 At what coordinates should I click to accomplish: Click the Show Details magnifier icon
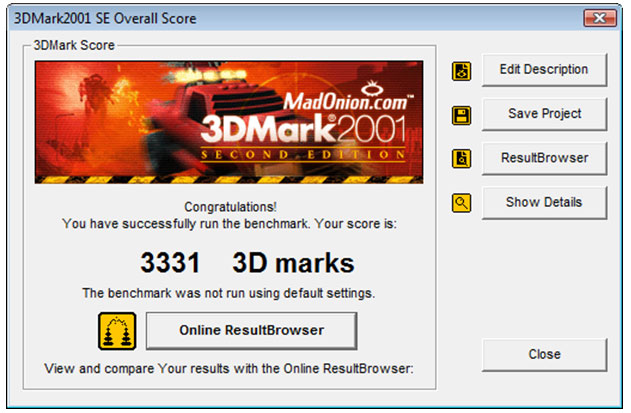coord(461,203)
